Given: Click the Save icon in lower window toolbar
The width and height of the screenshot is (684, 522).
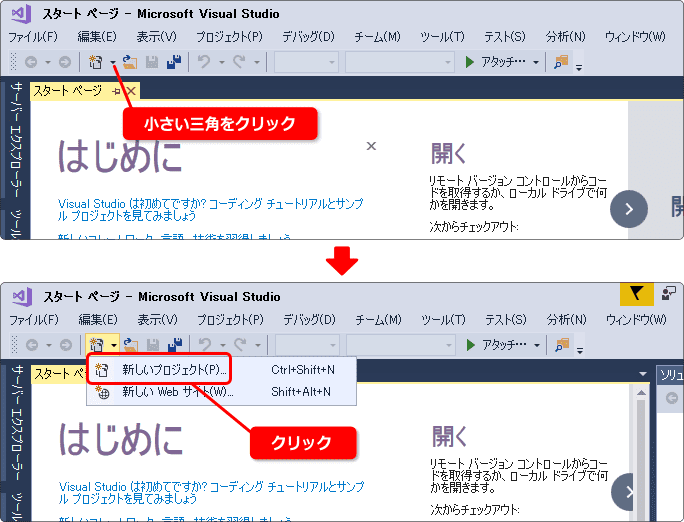Looking at the screenshot, I should coord(153,345).
